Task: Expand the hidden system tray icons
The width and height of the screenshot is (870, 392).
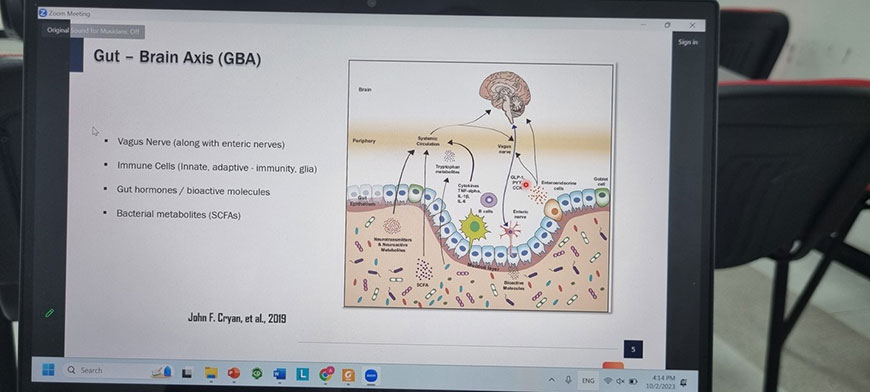Action: point(552,380)
